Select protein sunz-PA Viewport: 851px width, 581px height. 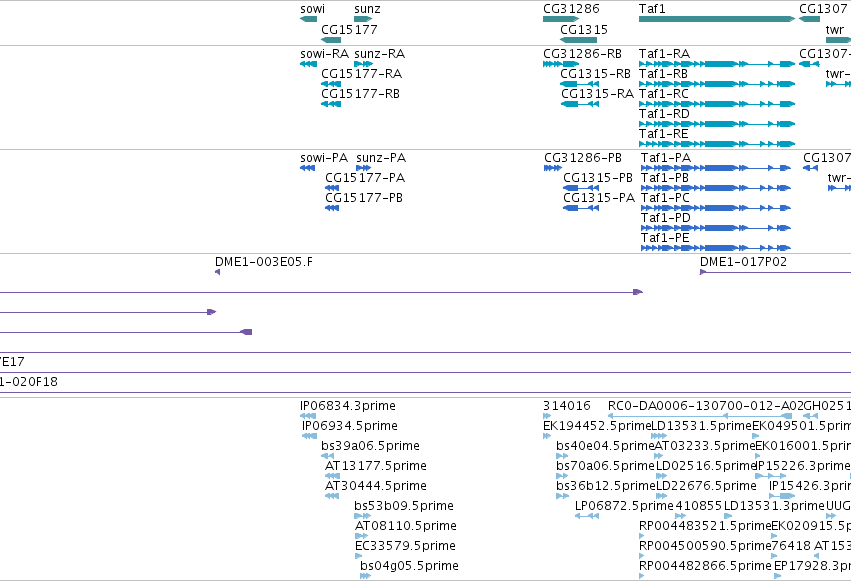coord(363,168)
